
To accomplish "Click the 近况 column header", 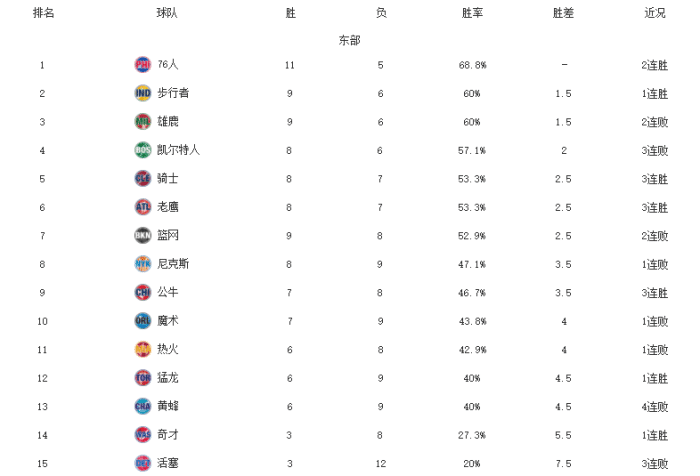I will coord(655,14).
